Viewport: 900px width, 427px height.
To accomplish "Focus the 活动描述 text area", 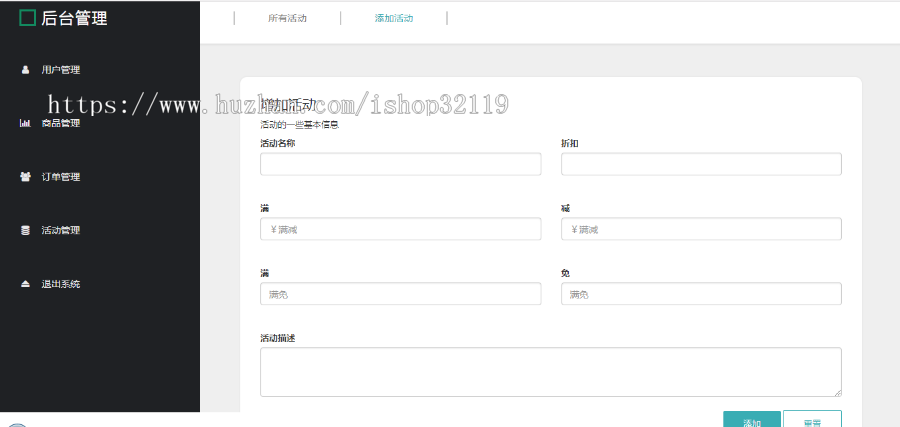I will point(551,372).
